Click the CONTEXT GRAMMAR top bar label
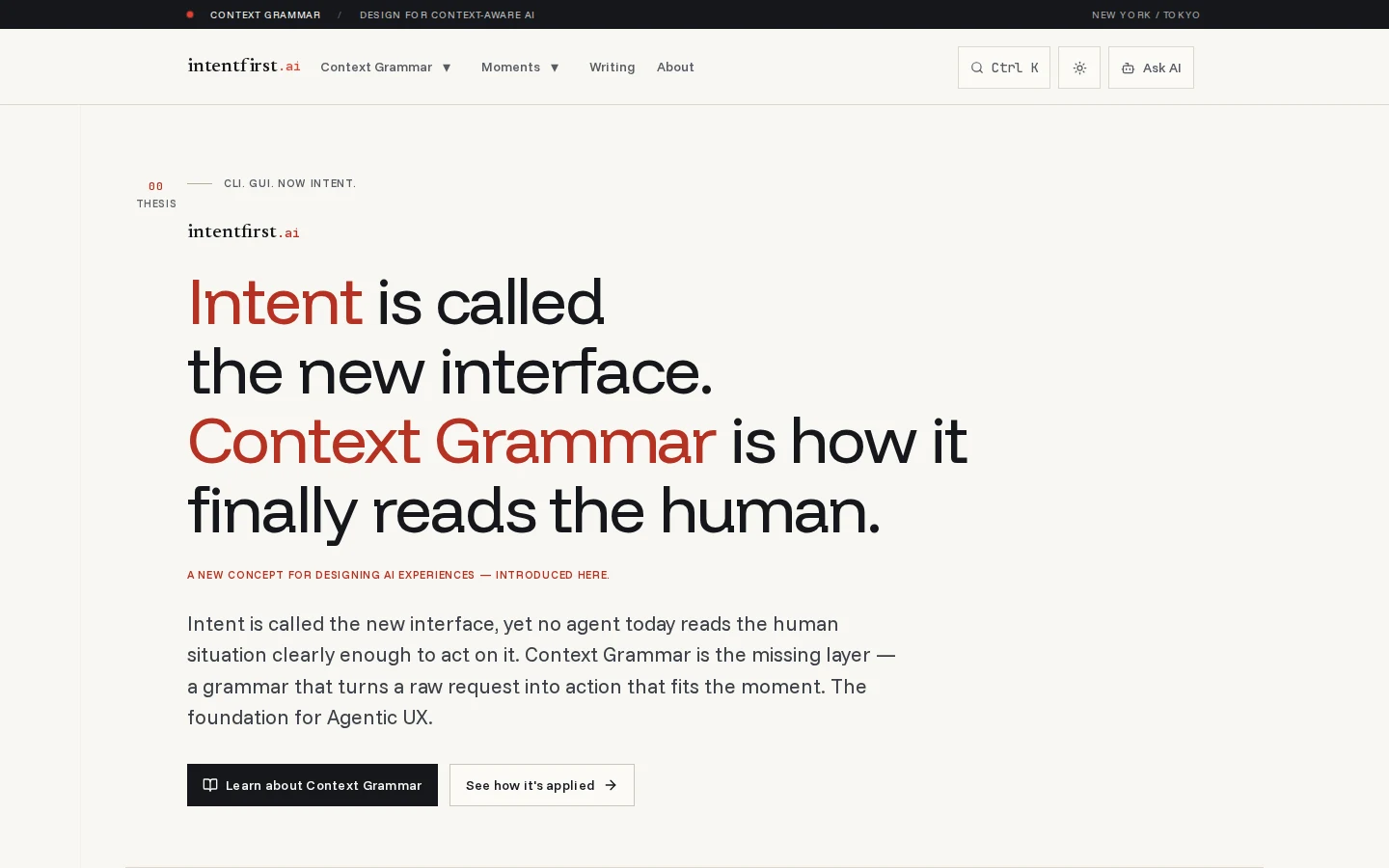 click(265, 14)
